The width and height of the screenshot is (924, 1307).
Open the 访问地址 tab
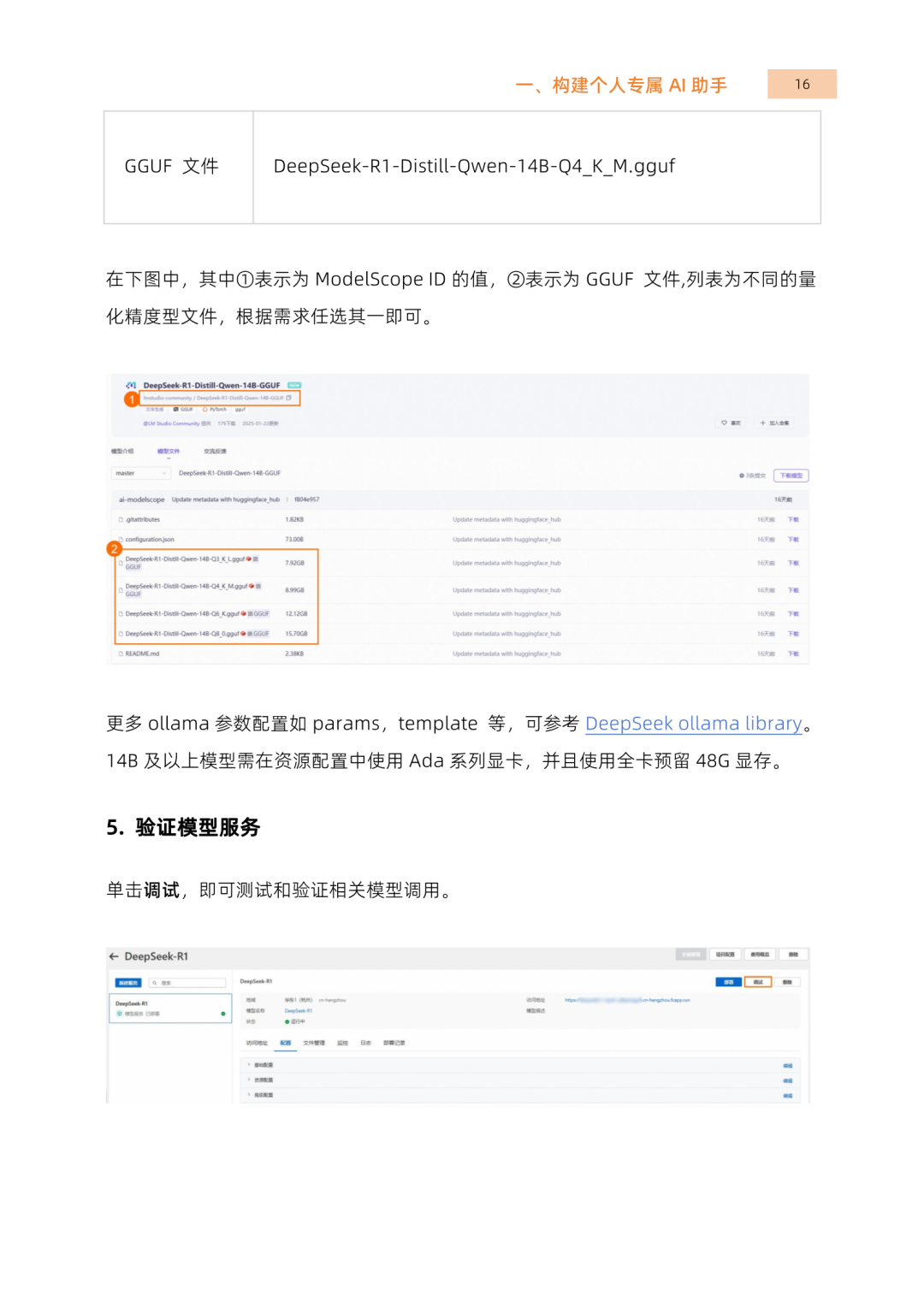(257, 1043)
